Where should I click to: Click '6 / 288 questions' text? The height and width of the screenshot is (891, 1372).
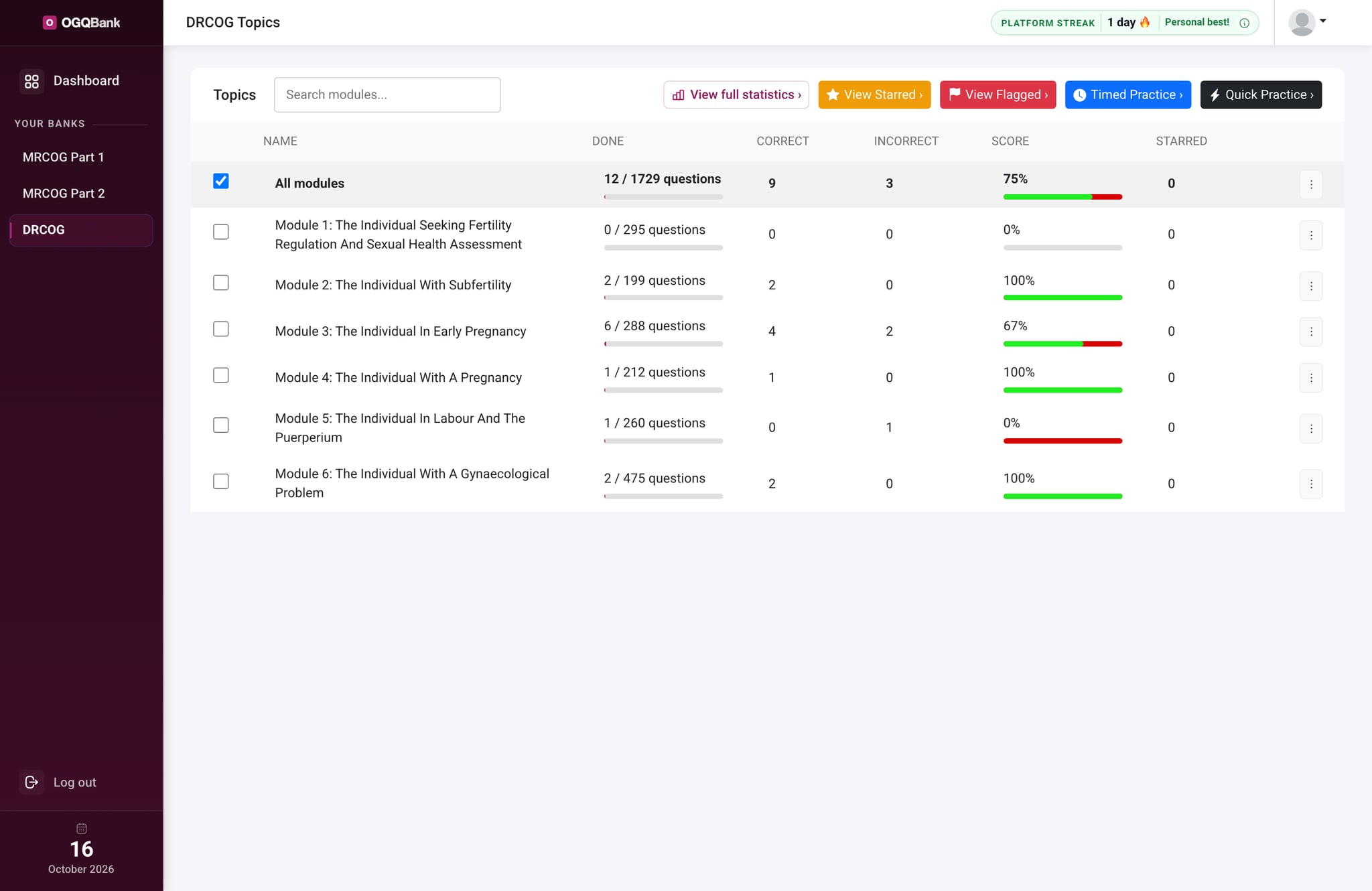coord(655,326)
